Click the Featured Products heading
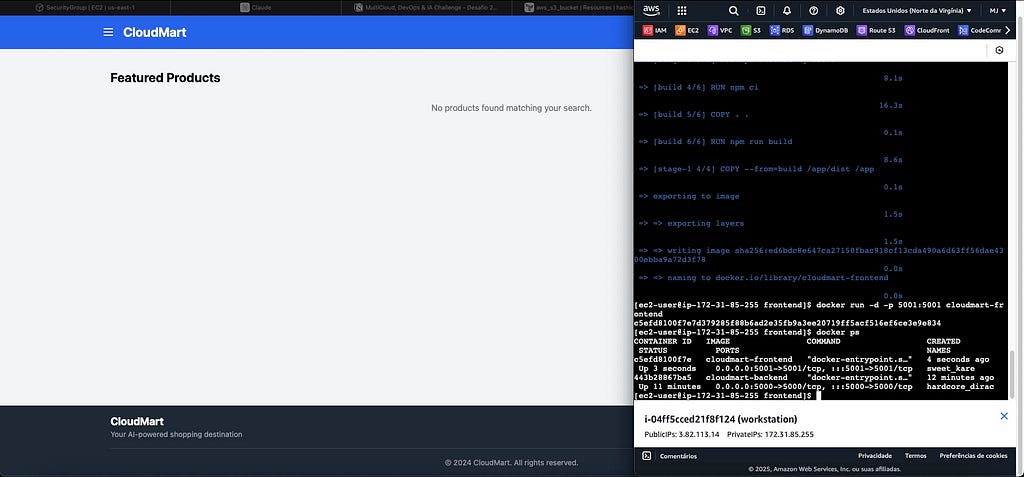 pos(165,78)
